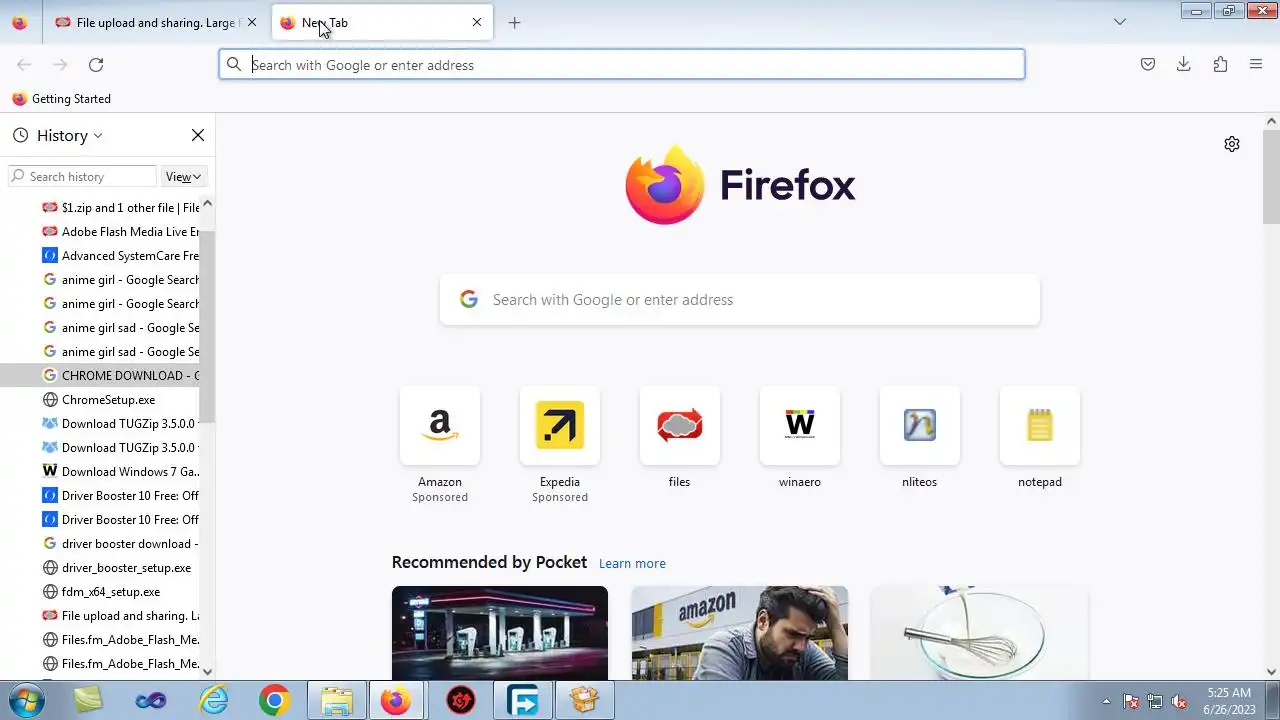The height and width of the screenshot is (720, 1280).
Task: Open the Amazon worker Pocket story
Action: [x=740, y=633]
